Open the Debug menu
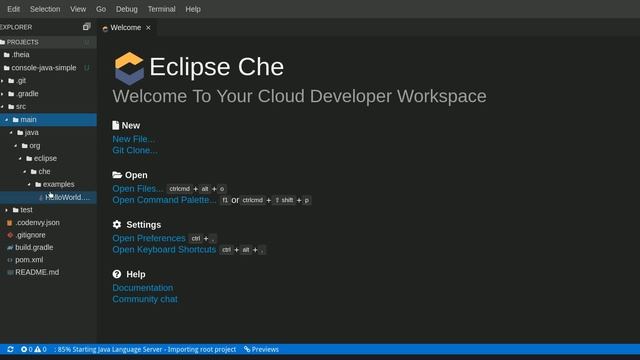Image resolution: width=640 pixels, height=360 pixels. (127, 9)
